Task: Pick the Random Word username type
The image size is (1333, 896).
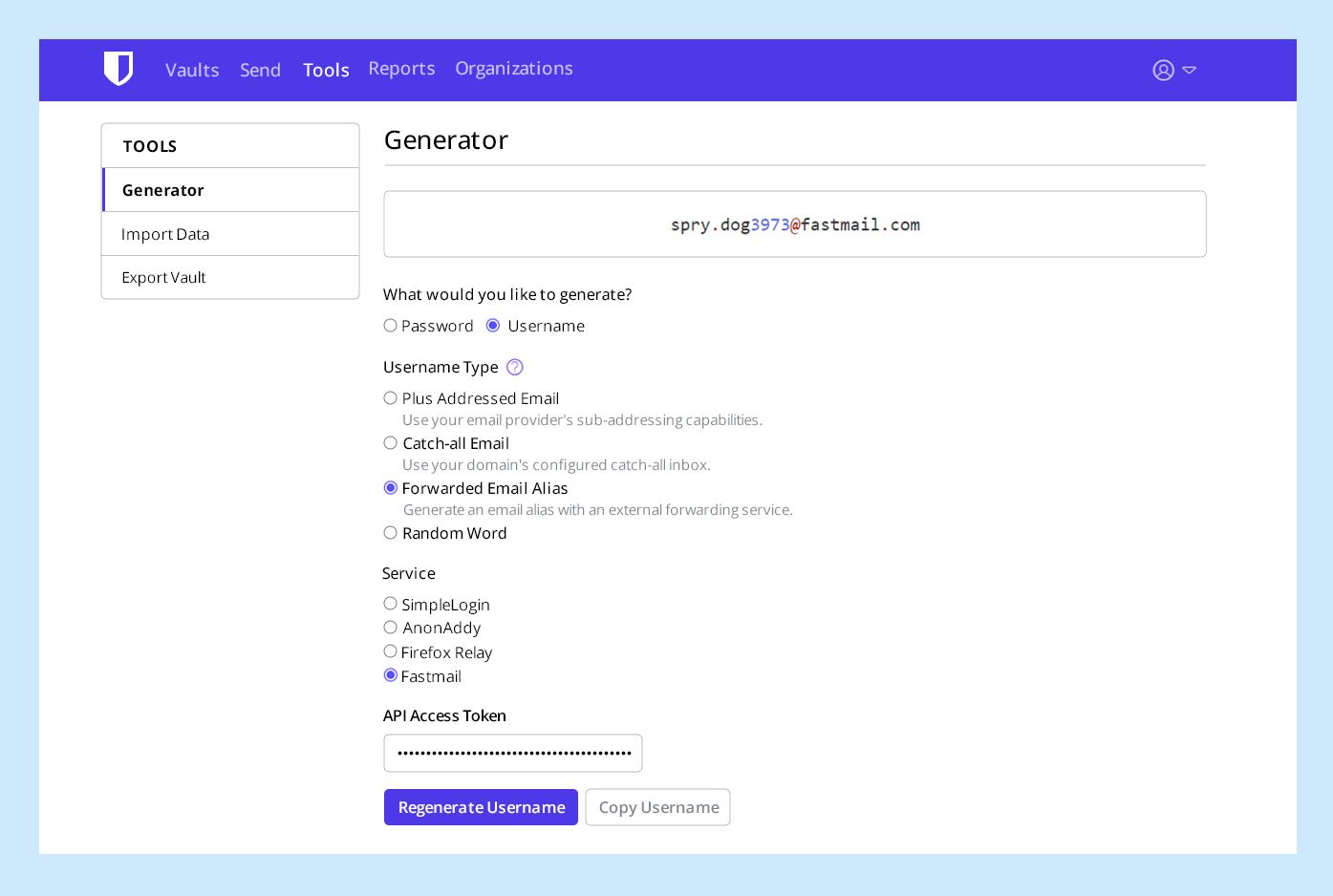Action: coord(391,533)
